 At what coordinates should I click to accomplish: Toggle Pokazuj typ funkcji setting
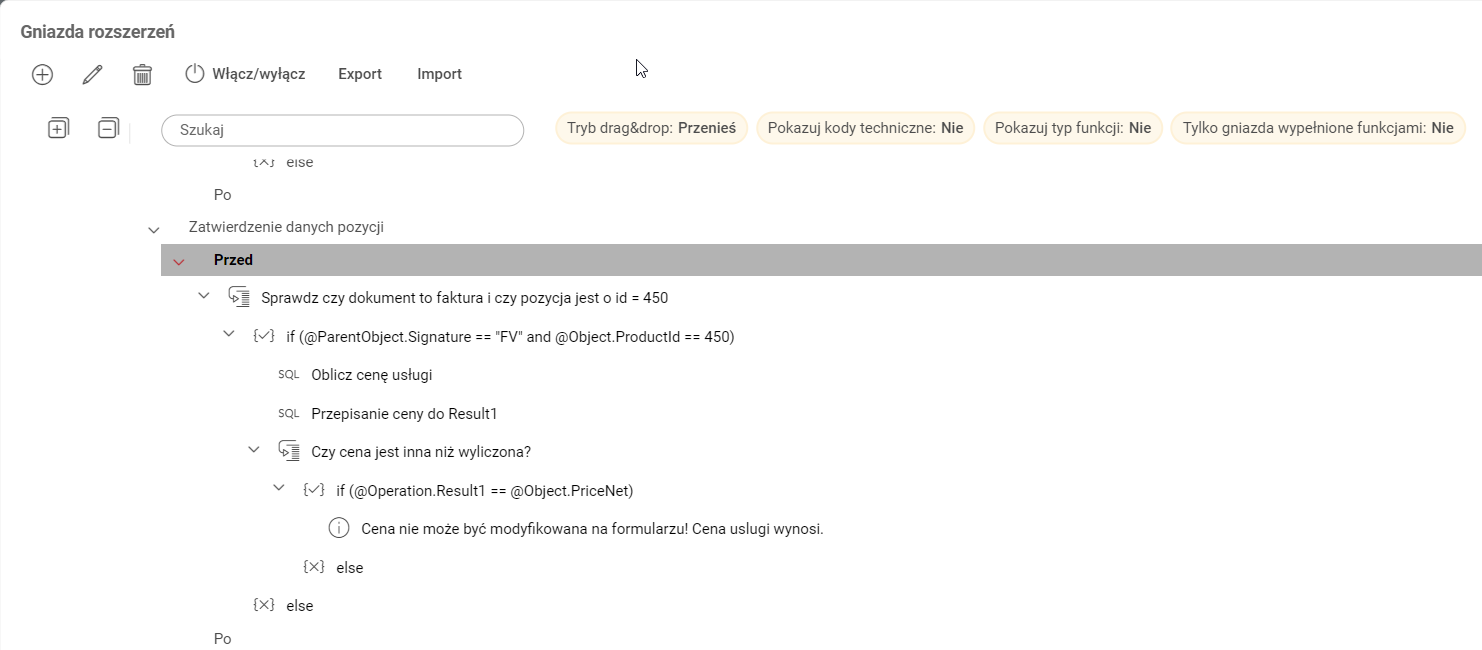[1072, 128]
